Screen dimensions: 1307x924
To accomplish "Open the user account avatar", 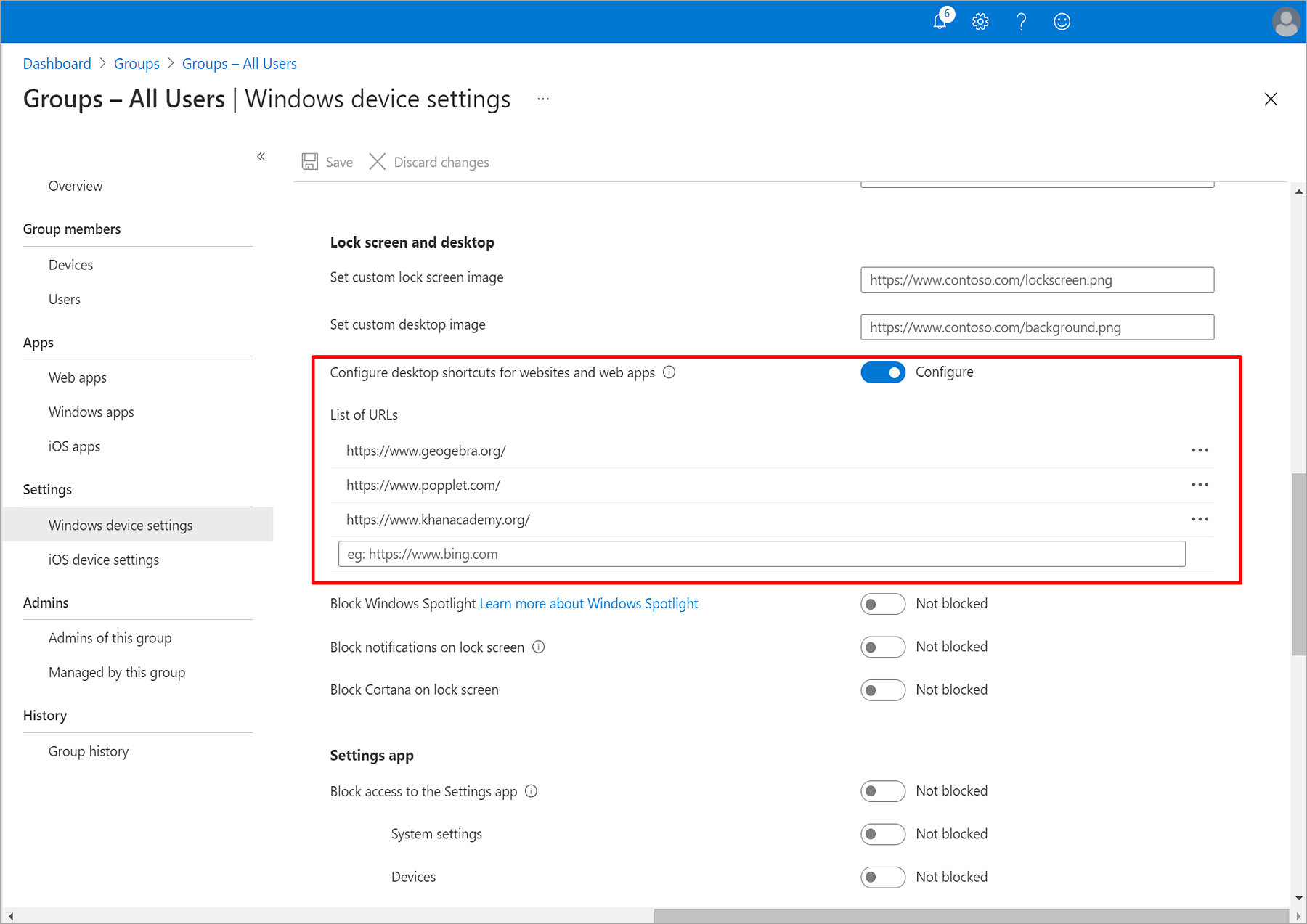I will click(1286, 22).
